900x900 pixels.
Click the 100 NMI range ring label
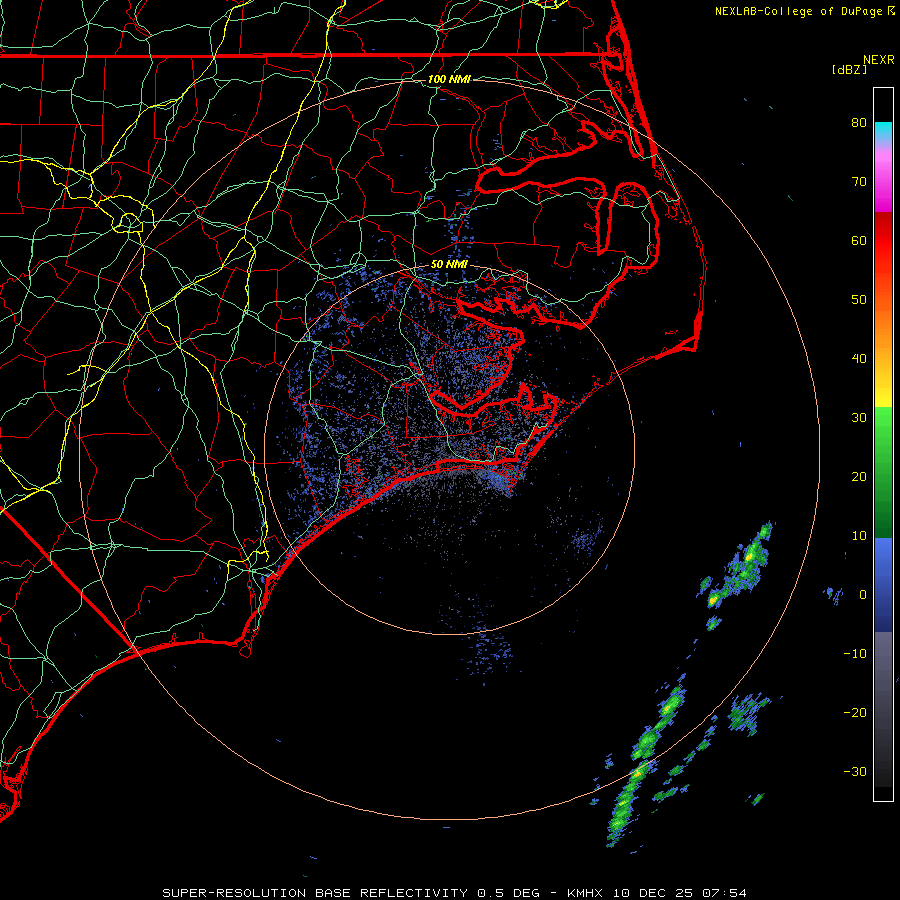(x=449, y=79)
